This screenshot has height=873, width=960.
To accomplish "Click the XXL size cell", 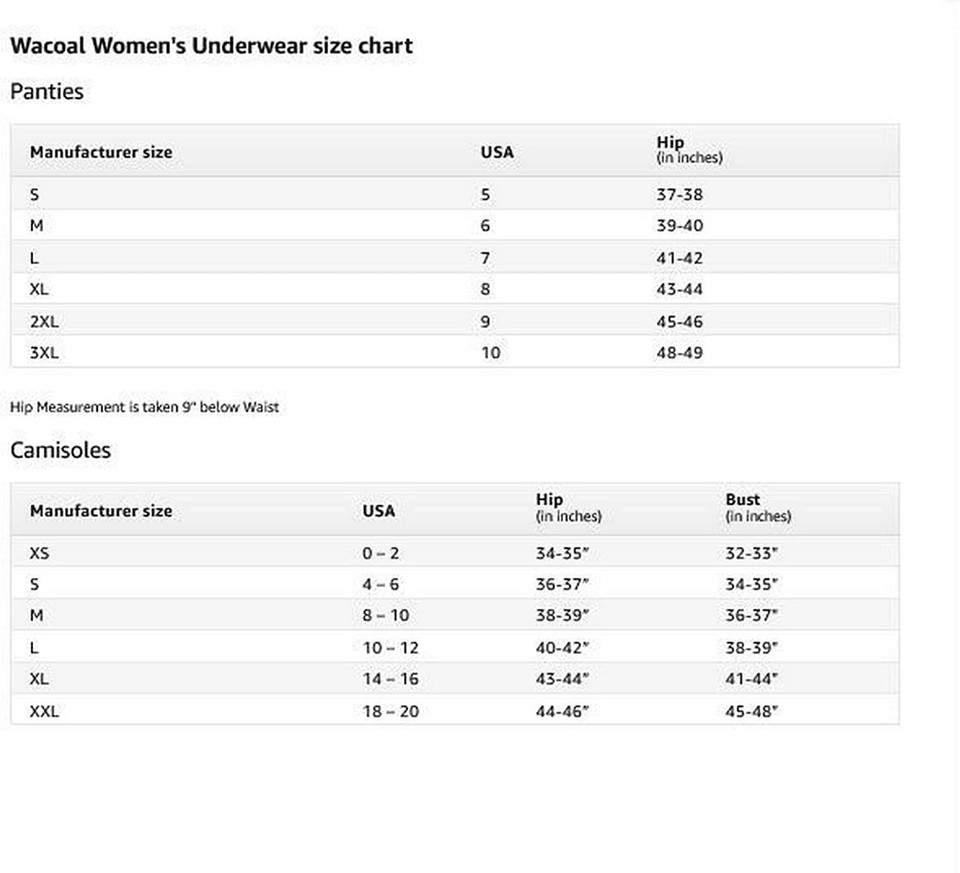I will tap(44, 711).
